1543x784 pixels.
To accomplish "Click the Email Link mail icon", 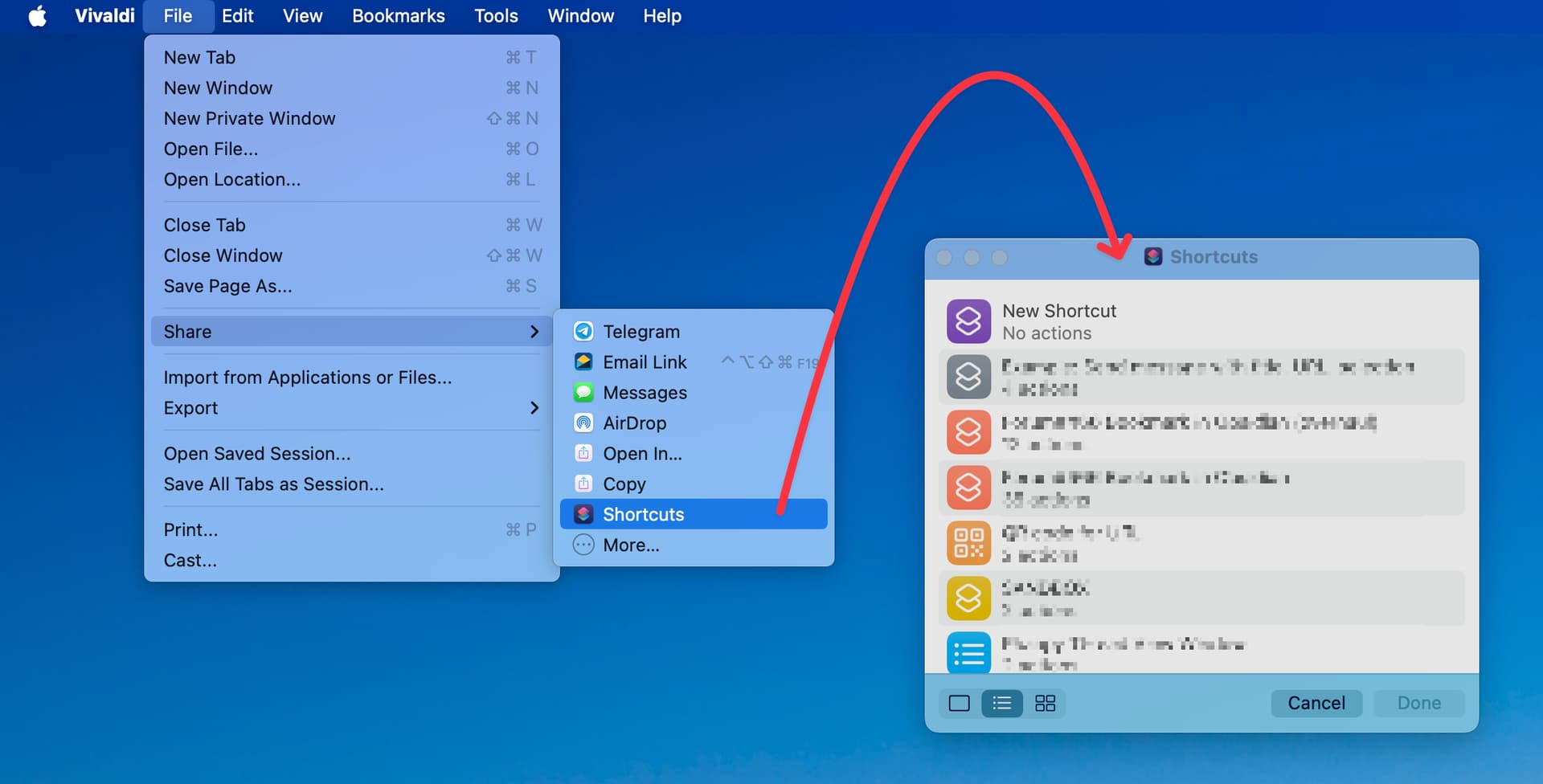I will (583, 362).
